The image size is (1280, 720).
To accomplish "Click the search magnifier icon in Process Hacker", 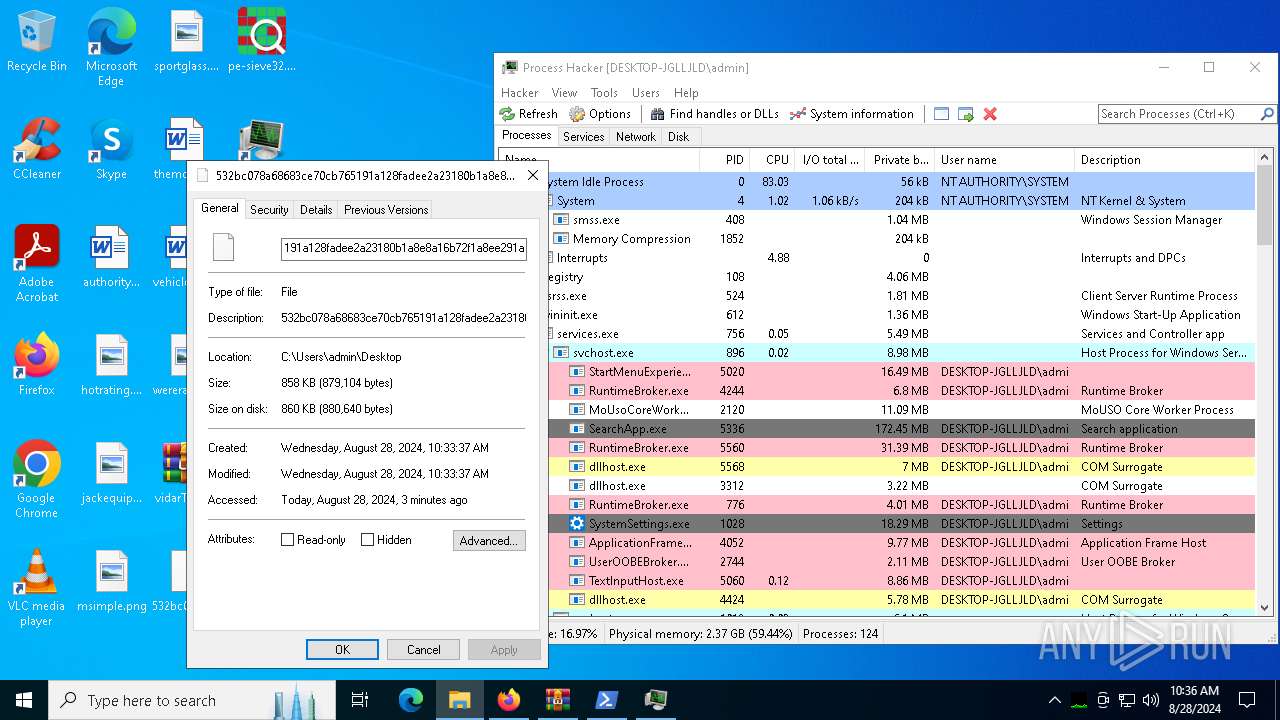I will point(1267,114).
